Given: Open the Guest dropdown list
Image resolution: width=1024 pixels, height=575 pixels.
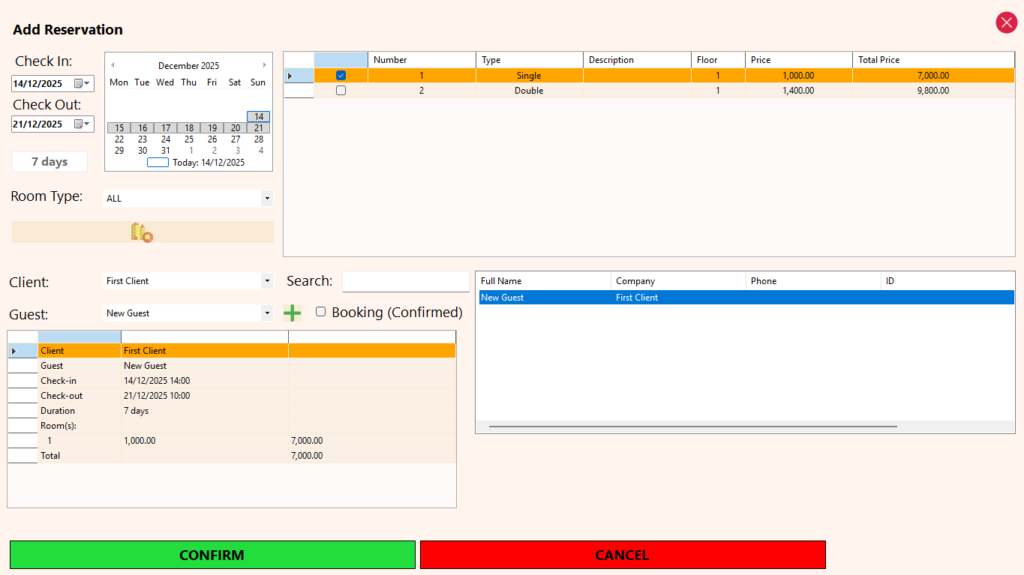Looking at the screenshot, I should point(267,313).
